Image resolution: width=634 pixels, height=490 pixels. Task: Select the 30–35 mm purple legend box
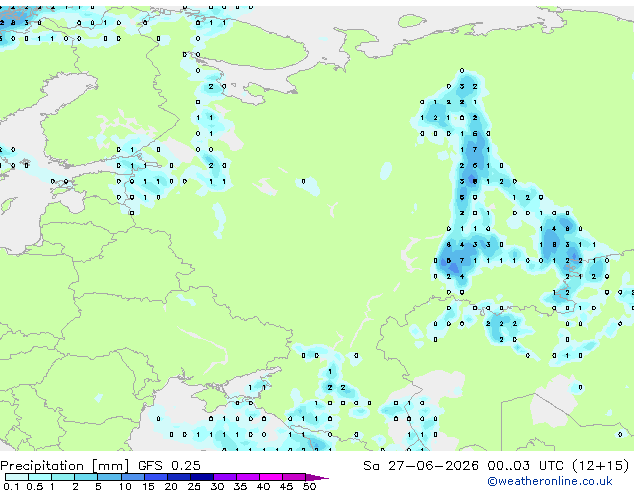pyautogui.click(x=225, y=477)
